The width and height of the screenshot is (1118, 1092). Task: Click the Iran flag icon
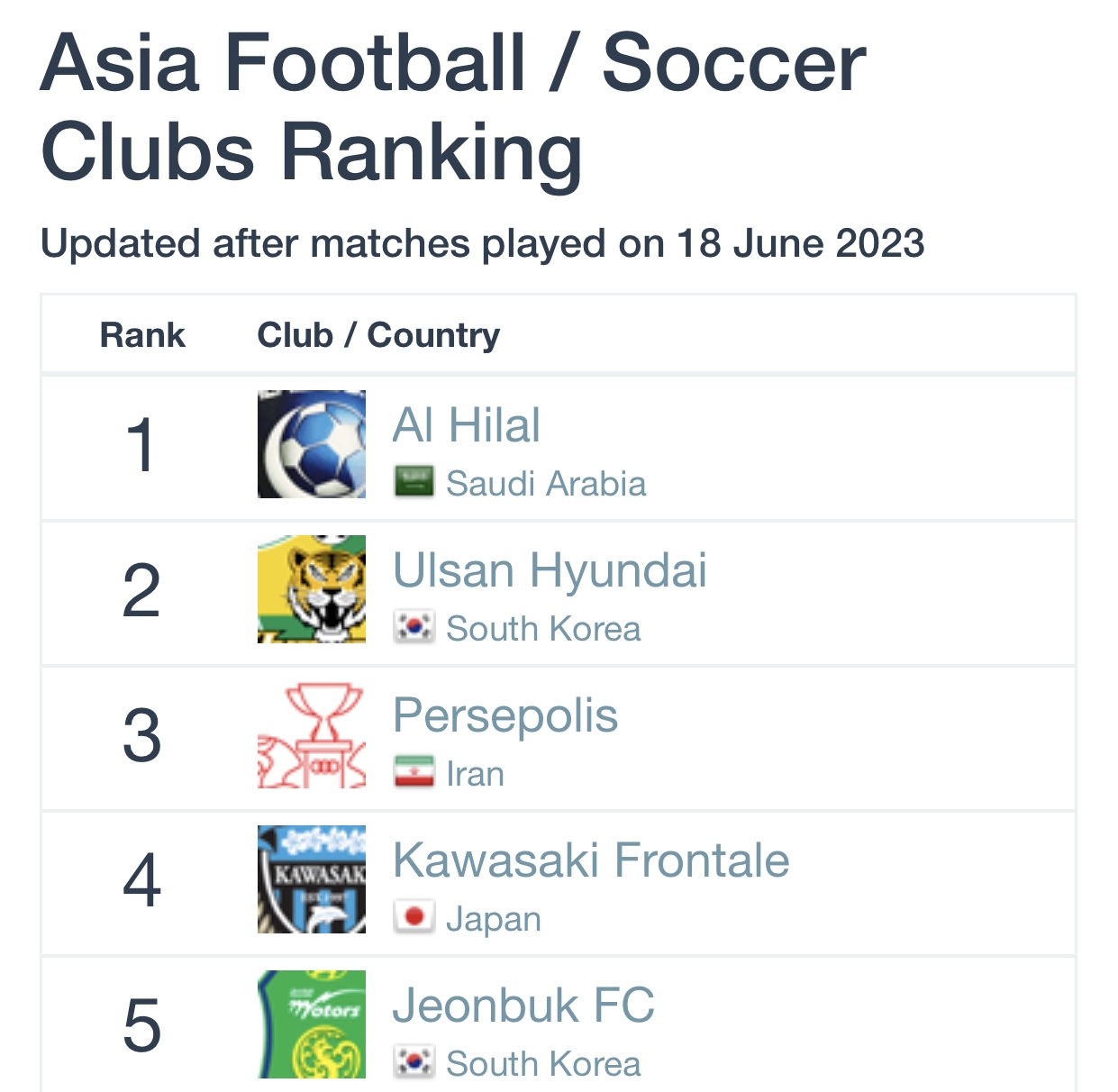[414, 773]
